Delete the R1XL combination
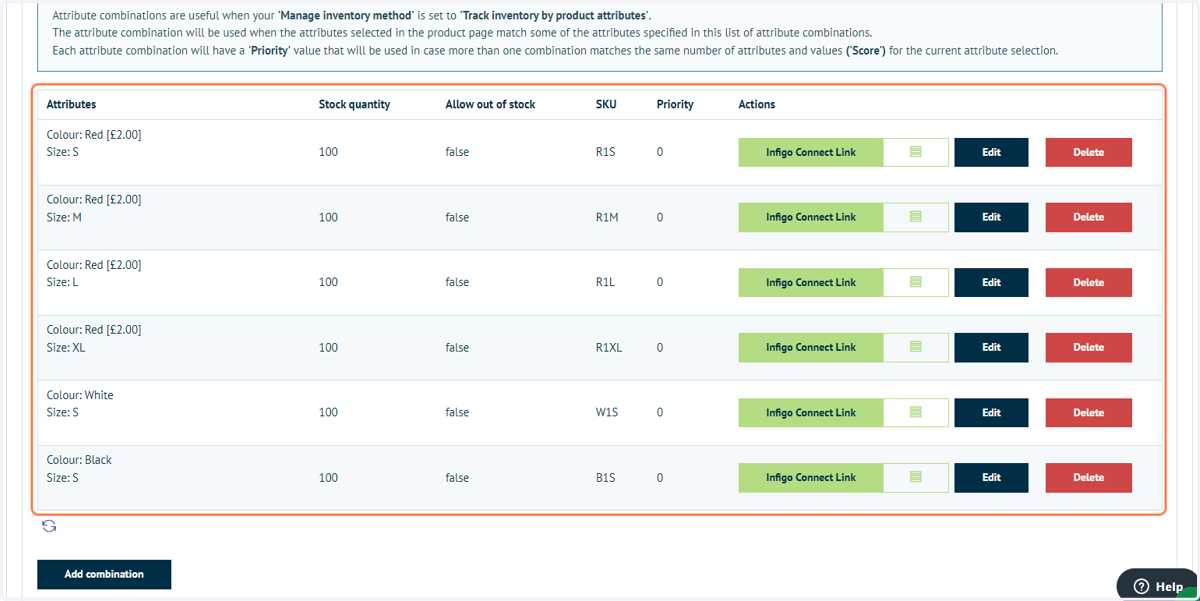The image size is (1200, 601). (1088, 347)
